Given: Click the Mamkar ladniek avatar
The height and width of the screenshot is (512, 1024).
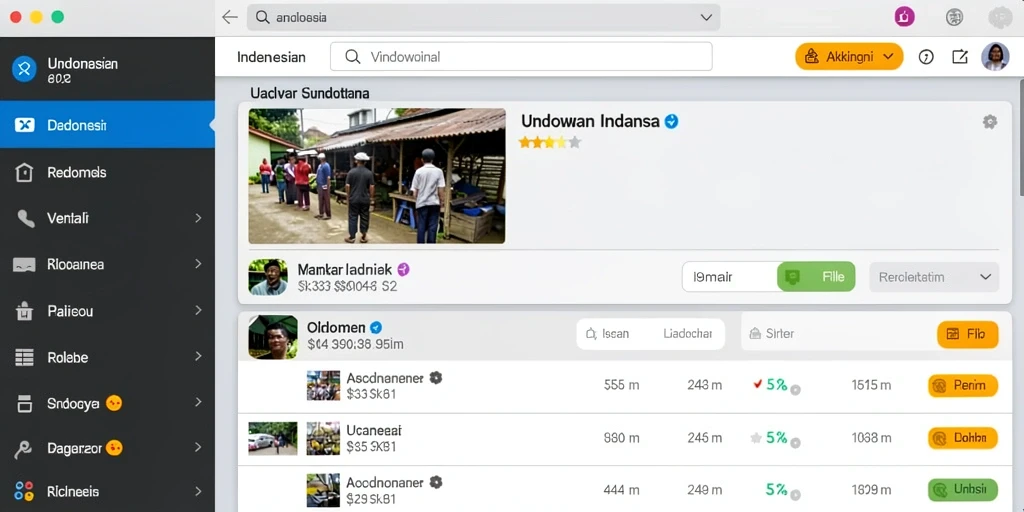Looking at the screenshot, I should 268,277.
